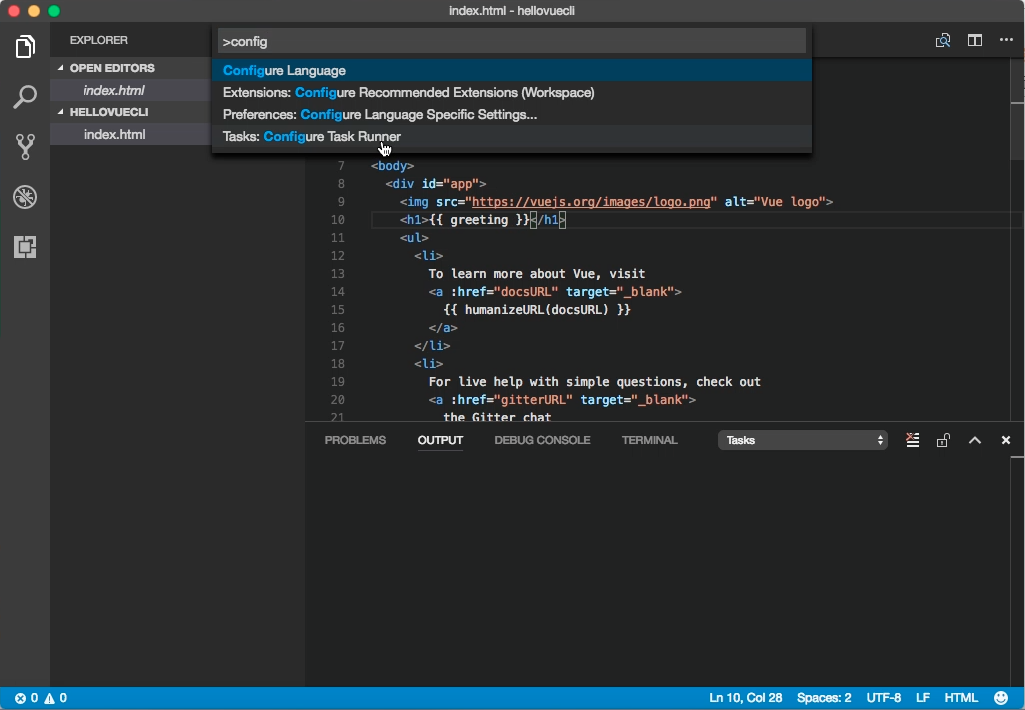The height and width of the screenshot is (710, 1025).
Task: Select Configure Language Specific Settings command
Action: tap(512, 115)
